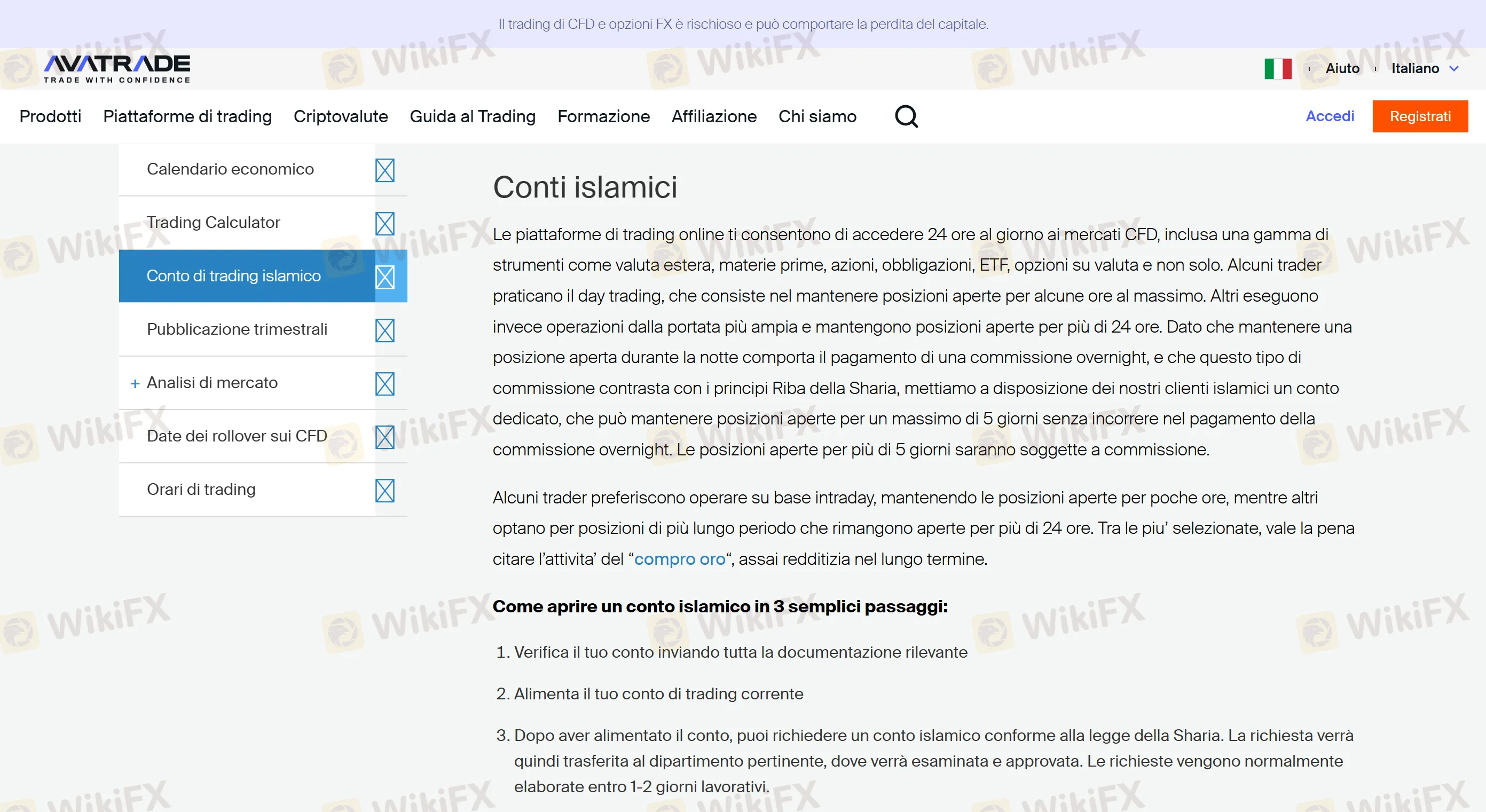Click icon beside Trading Calculator
The width and height of the screenshot is (1486, 812).
[385, 223]
